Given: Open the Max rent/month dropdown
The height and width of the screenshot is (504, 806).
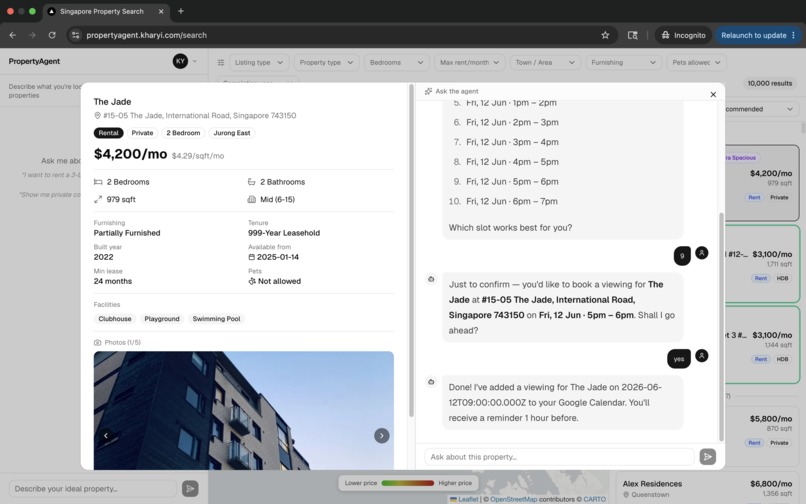Looking at the screenshot, I should pyautogui.click(x=469, y=62).
